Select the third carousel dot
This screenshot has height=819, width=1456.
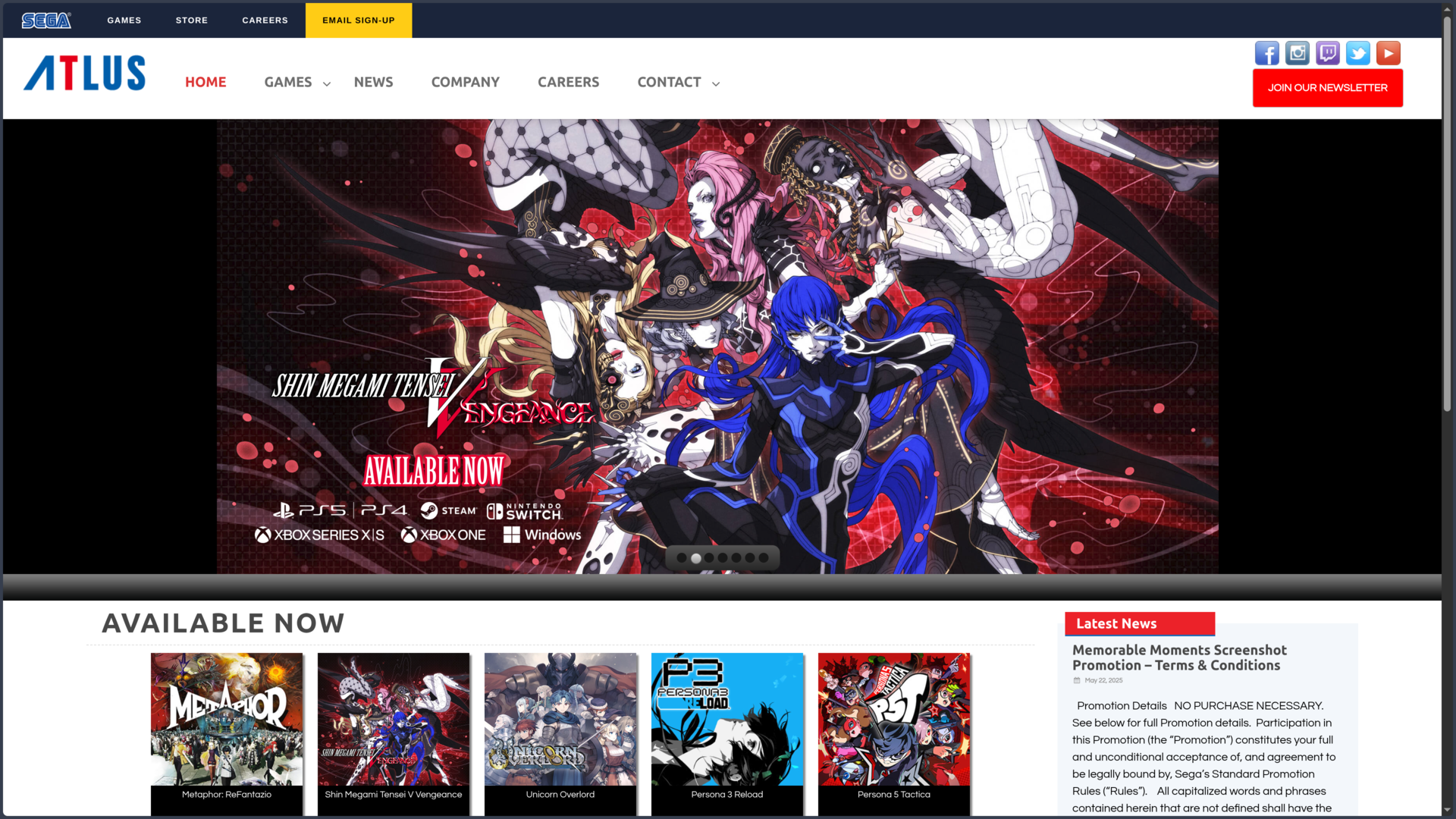pyautogui.click(x=709, y=557)
